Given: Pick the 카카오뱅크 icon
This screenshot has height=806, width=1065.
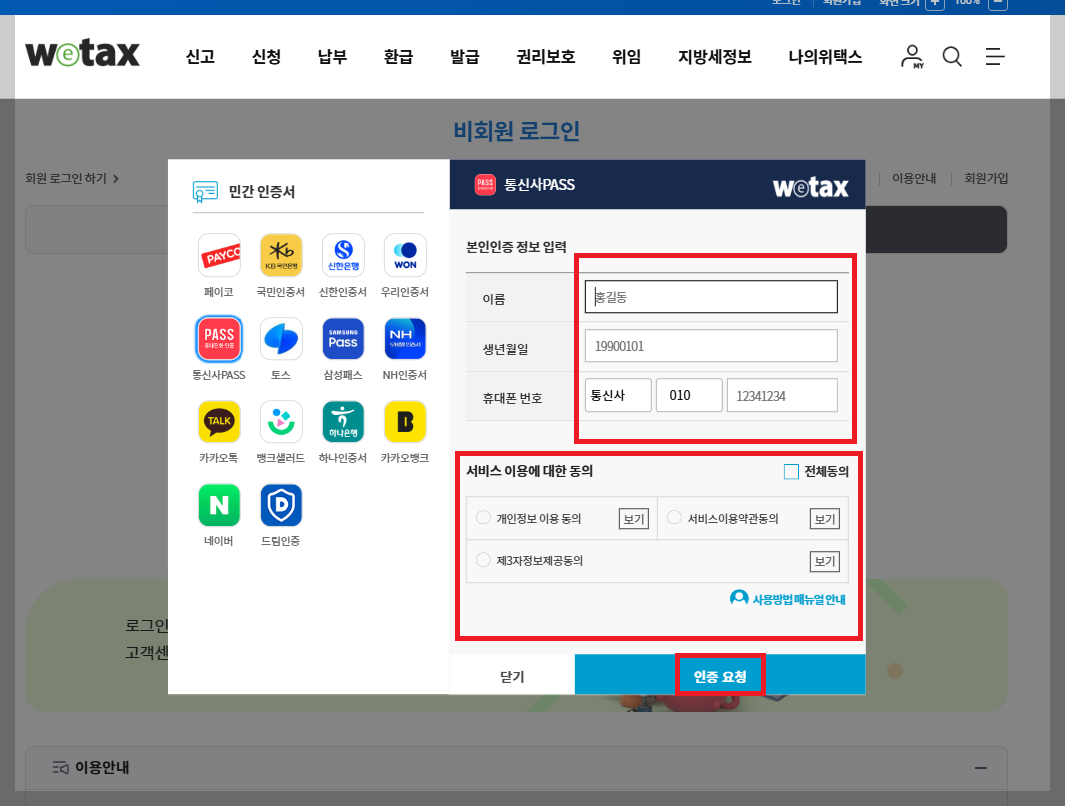Looking at the screenshot, I should (x=405, y=422).
